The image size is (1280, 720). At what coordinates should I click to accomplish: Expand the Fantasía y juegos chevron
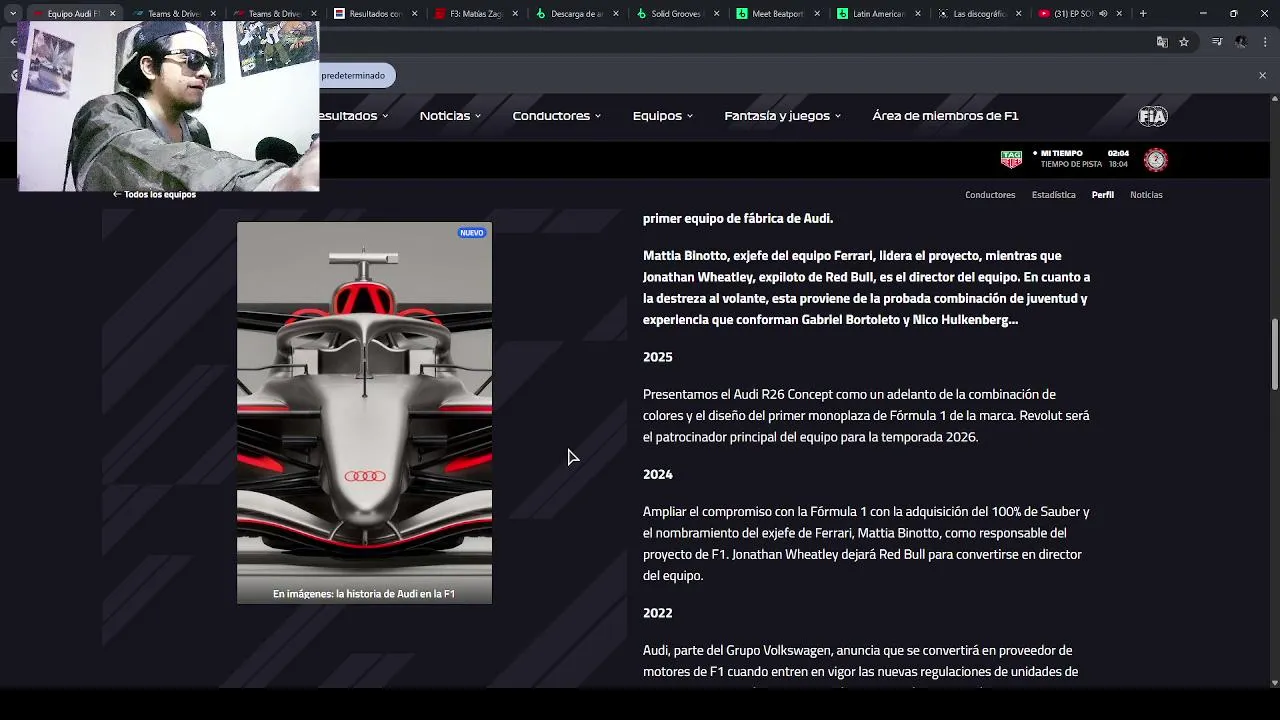click(x=837, y=116)
